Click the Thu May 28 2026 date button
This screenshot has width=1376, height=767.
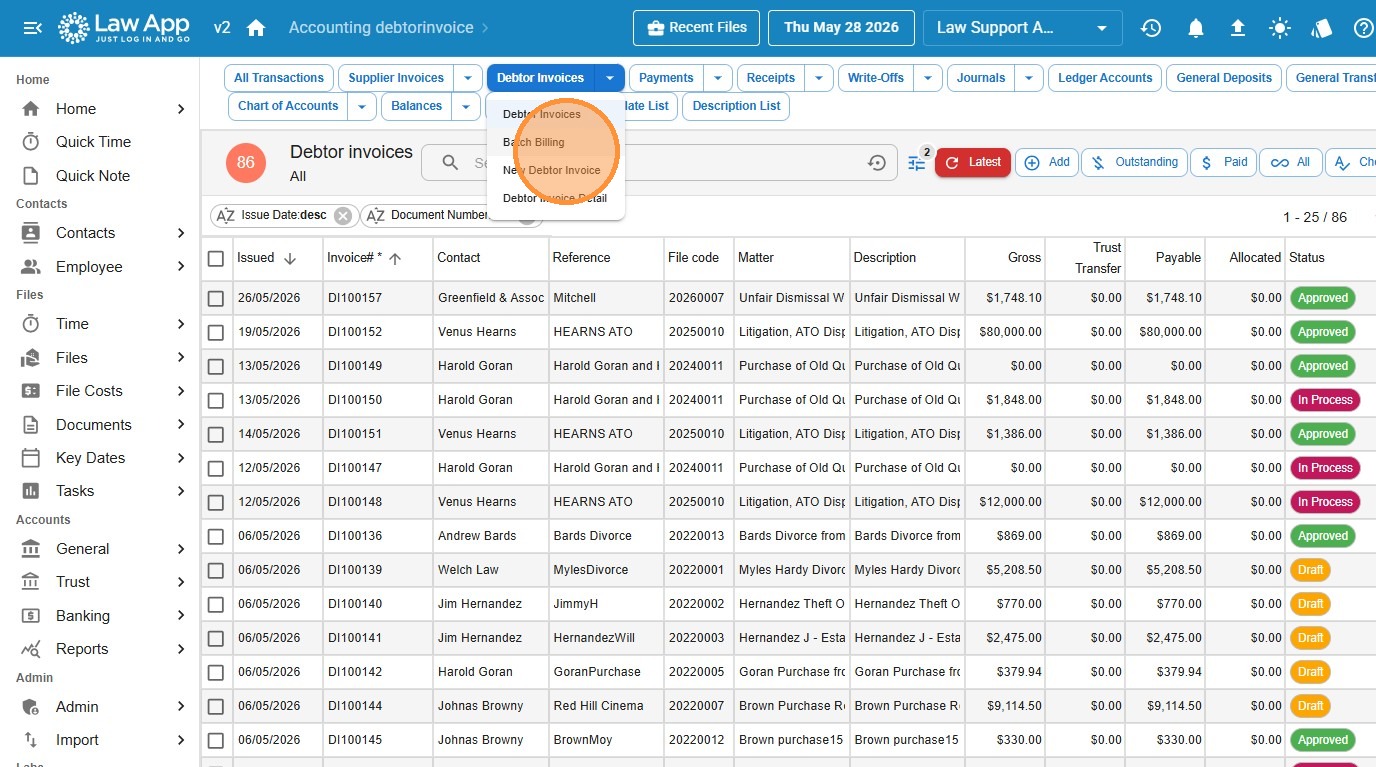(841, 28)
